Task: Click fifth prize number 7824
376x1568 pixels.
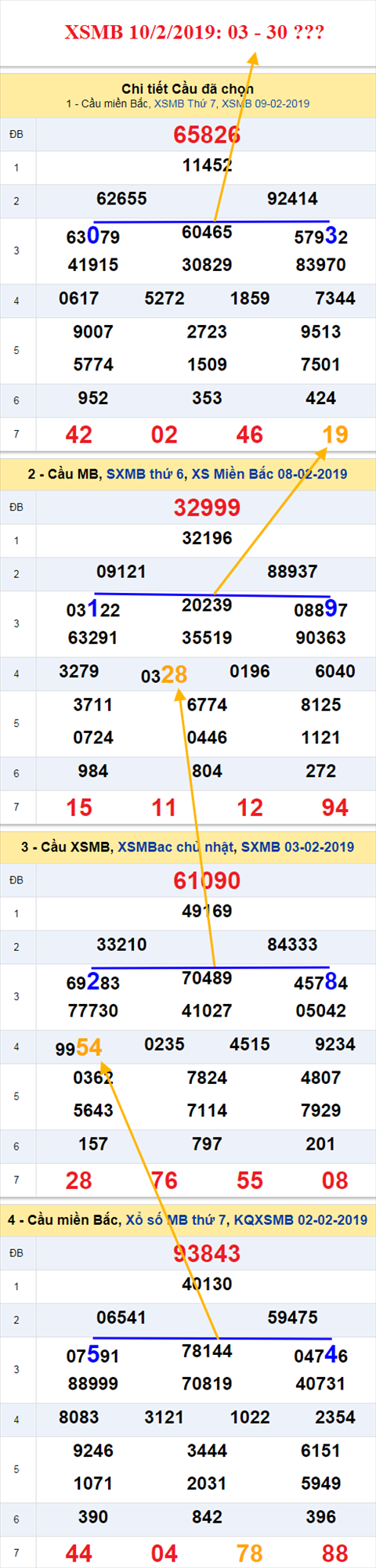Action: pos(207,1078)
